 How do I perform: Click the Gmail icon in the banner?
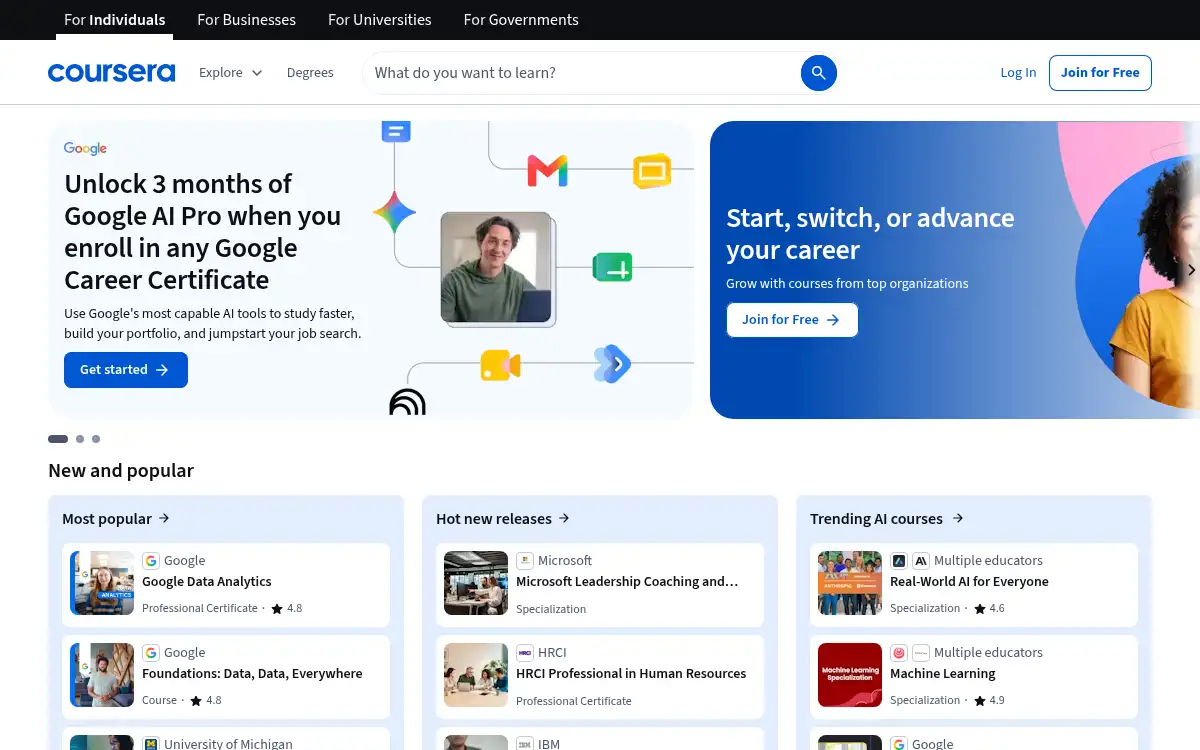[547, 171]
